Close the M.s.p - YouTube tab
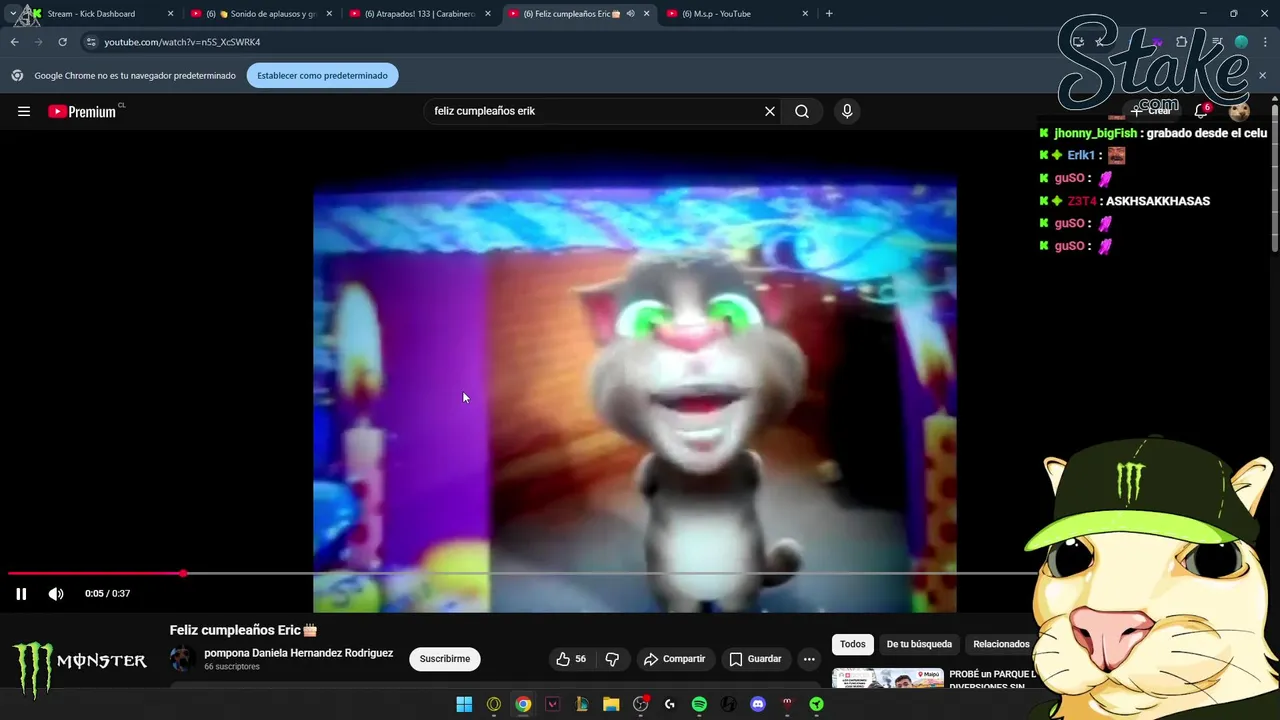The image size is (1280, 720). click(x=805, y=14)
